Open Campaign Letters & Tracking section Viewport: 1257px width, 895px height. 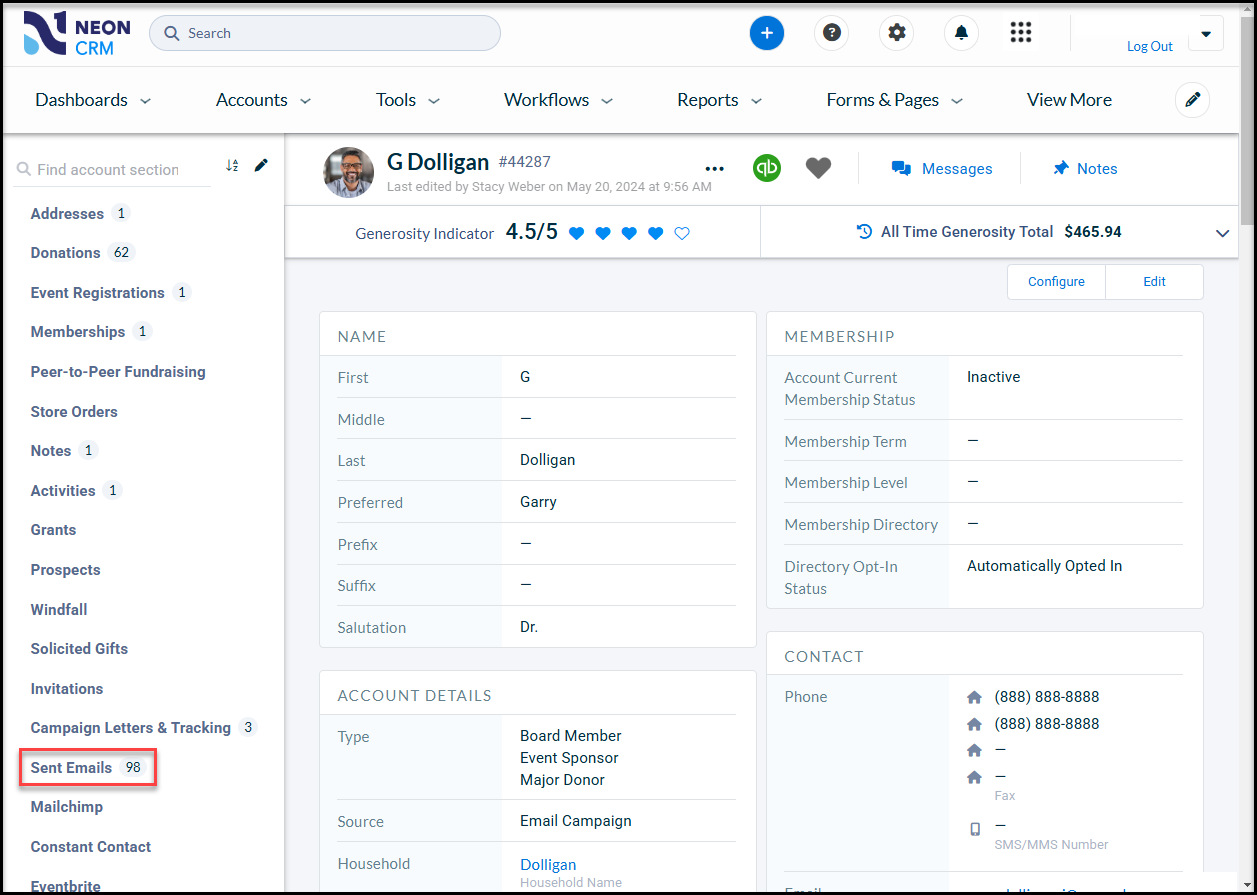(131, 728)
